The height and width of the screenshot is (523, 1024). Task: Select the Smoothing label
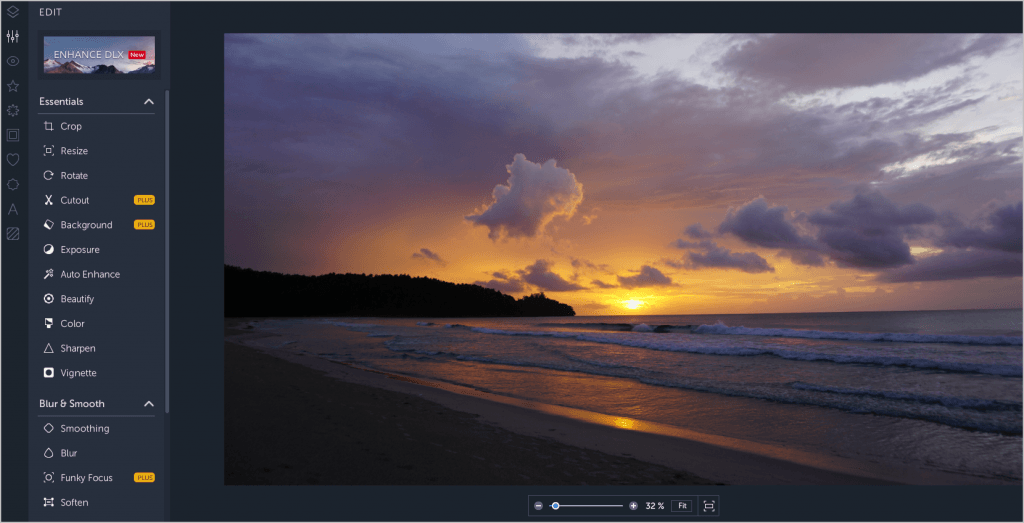(85, 428)
